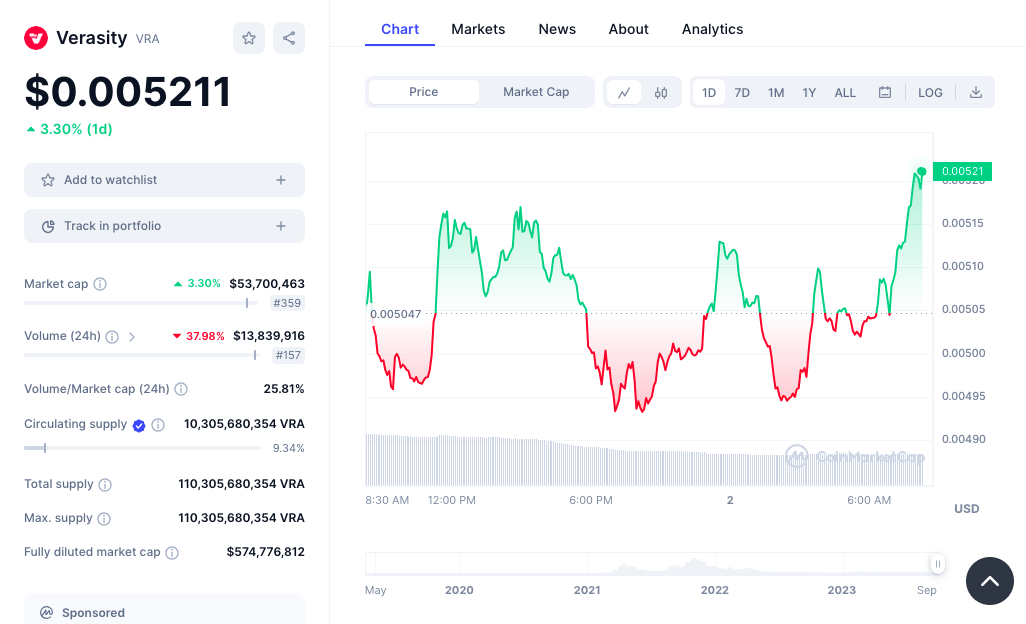The width and height of the screenshot is (1026, 624).
Task: Click the 10,305,680,354 VRA circulating supply
Action: tap(244, 424)
